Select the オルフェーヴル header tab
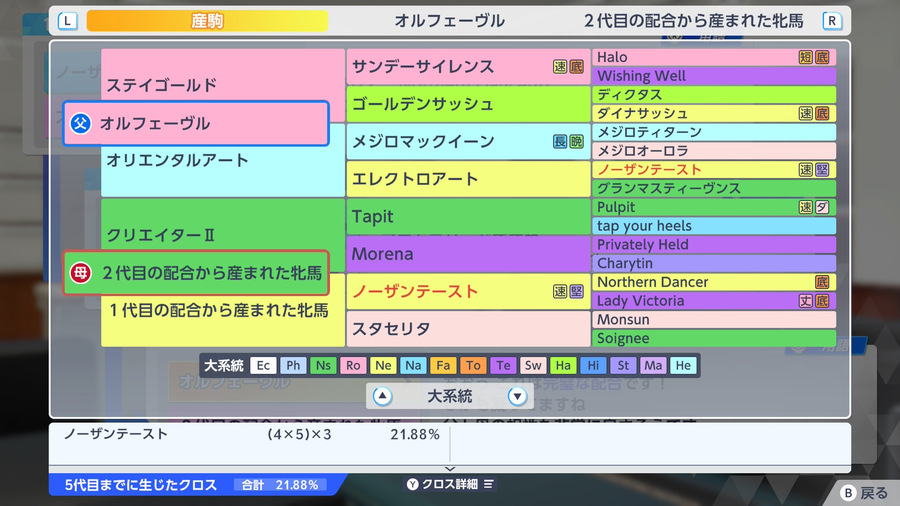The width and height of the screenshot is (900, 506). 449,21
